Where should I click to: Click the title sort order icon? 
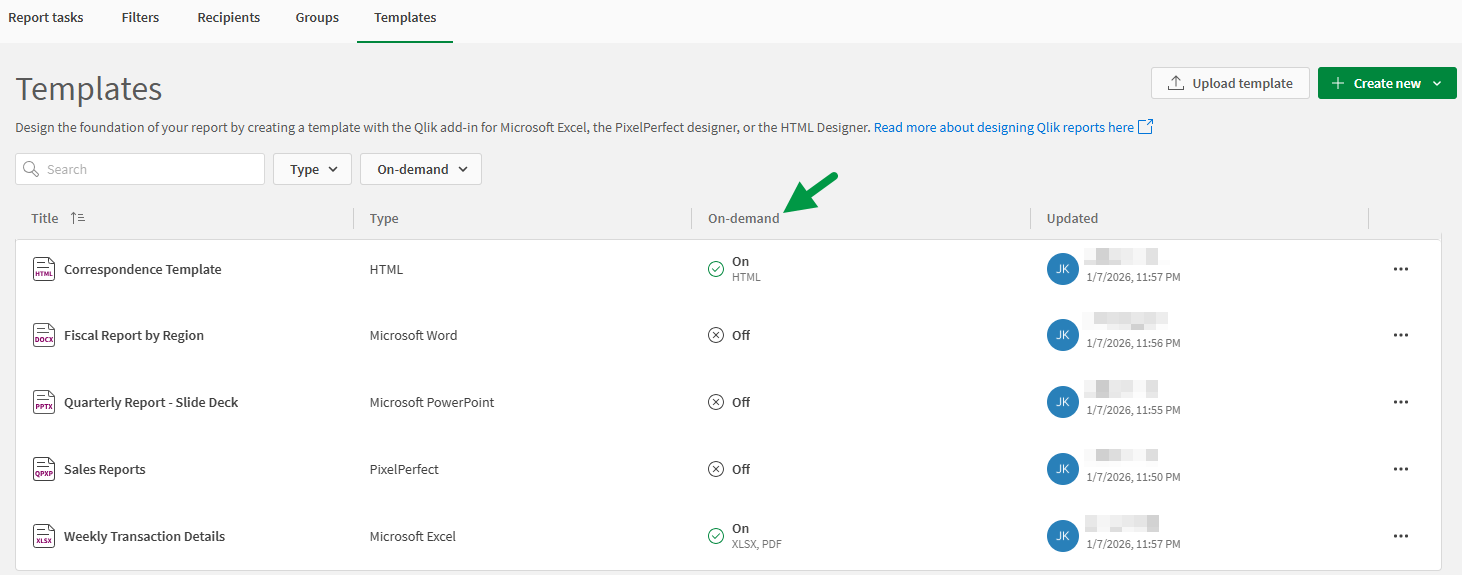tap(77, 218)
